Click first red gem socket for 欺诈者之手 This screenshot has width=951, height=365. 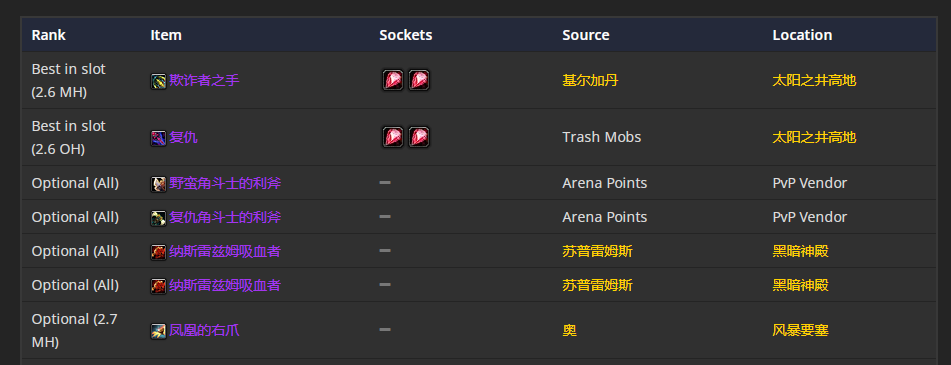(393, 80)
